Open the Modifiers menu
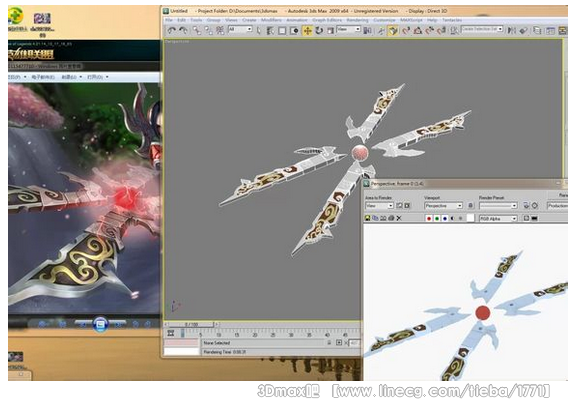The width and height of the screenshot is (579, 408). coord(271,20)
